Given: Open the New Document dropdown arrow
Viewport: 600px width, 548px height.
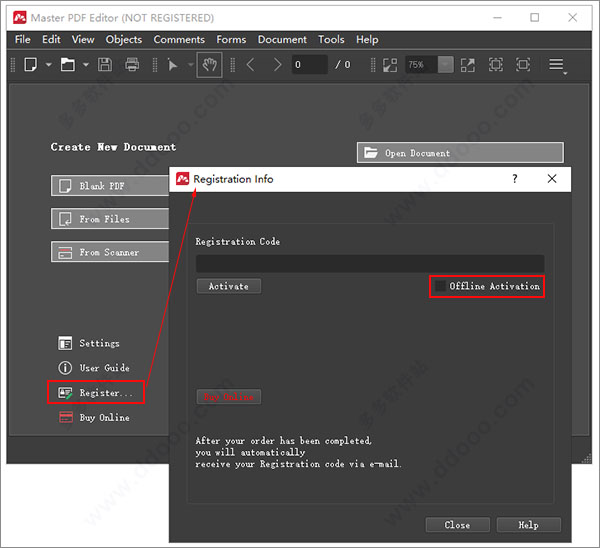Looking at the screenshot, I should tap(49, 65).
